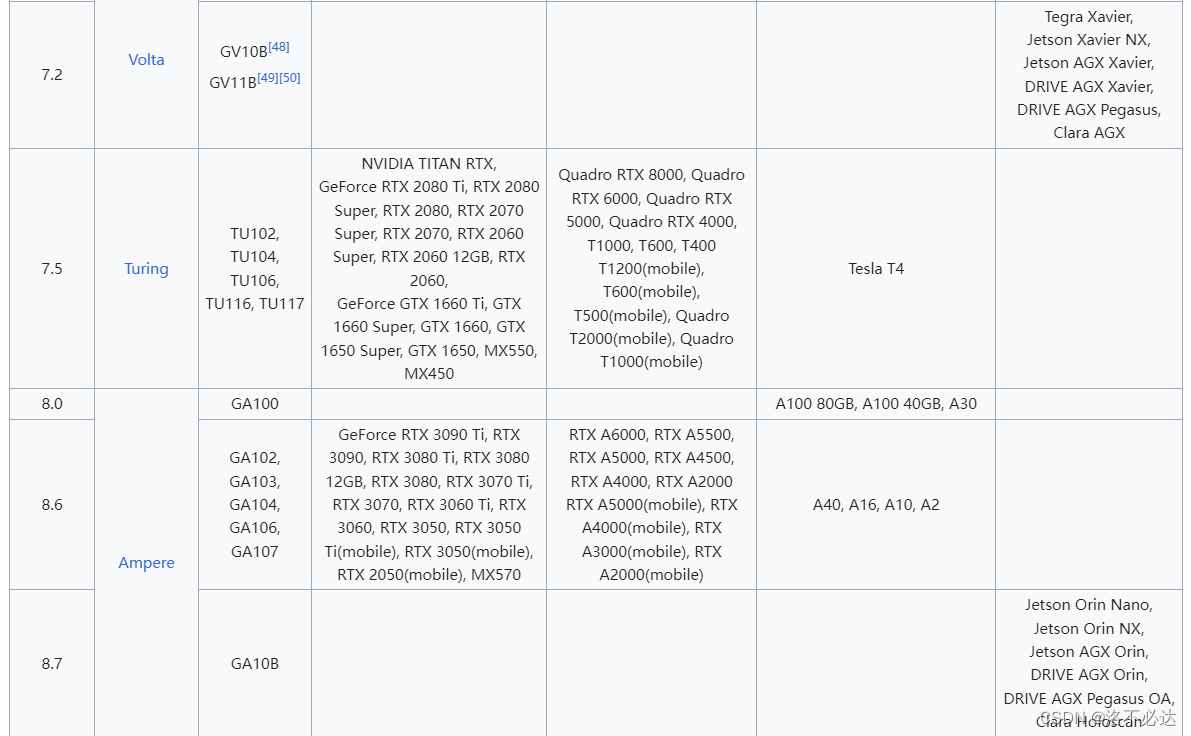This screenshot has width=1191, height=736.
Task: Open the Volta architecture link
Action: point(146,59)
